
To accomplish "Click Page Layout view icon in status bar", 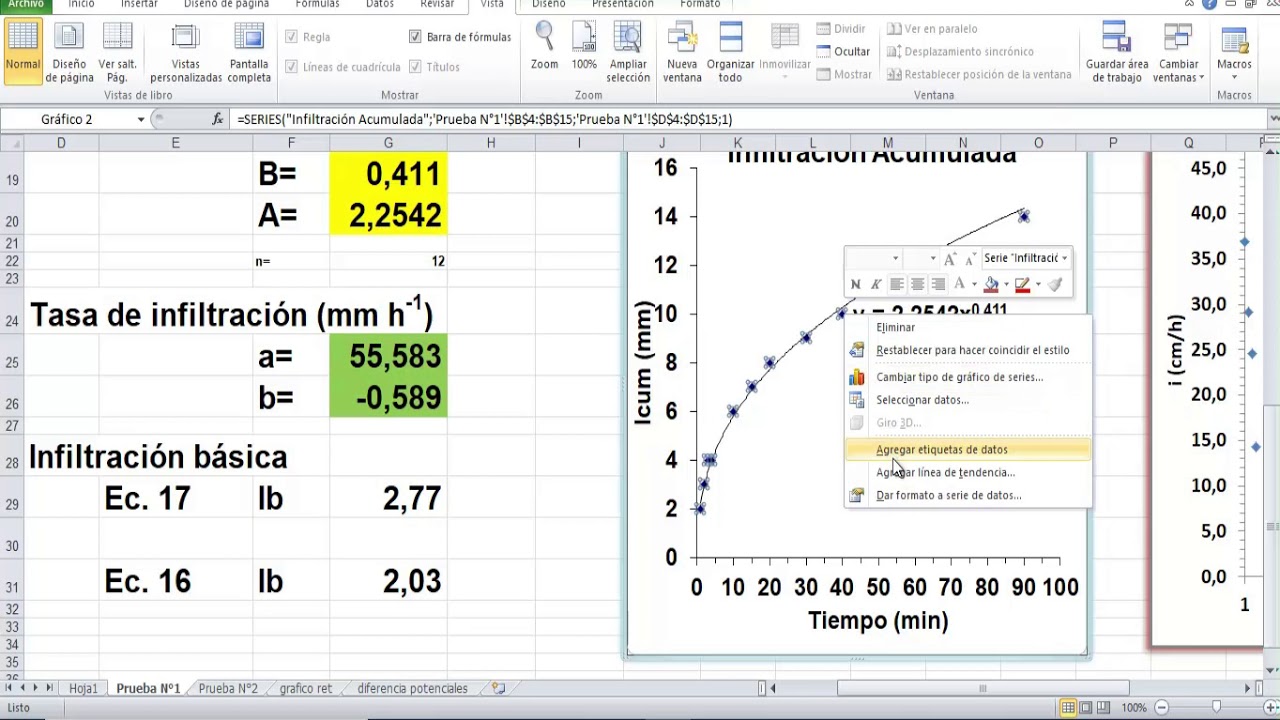I will click(x=1086, y=708).
